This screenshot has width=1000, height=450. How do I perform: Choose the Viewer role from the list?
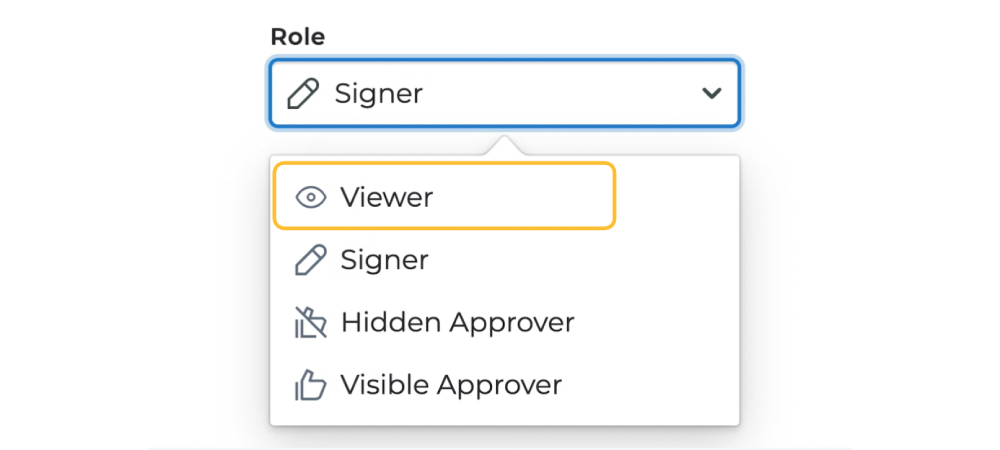tap(386, 197)
